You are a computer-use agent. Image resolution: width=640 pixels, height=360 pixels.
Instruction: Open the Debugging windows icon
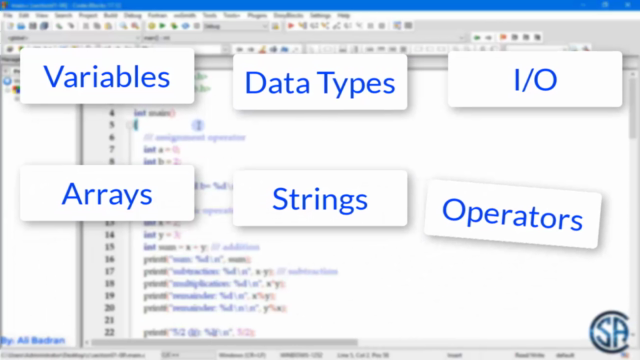[x=397, y=26]
